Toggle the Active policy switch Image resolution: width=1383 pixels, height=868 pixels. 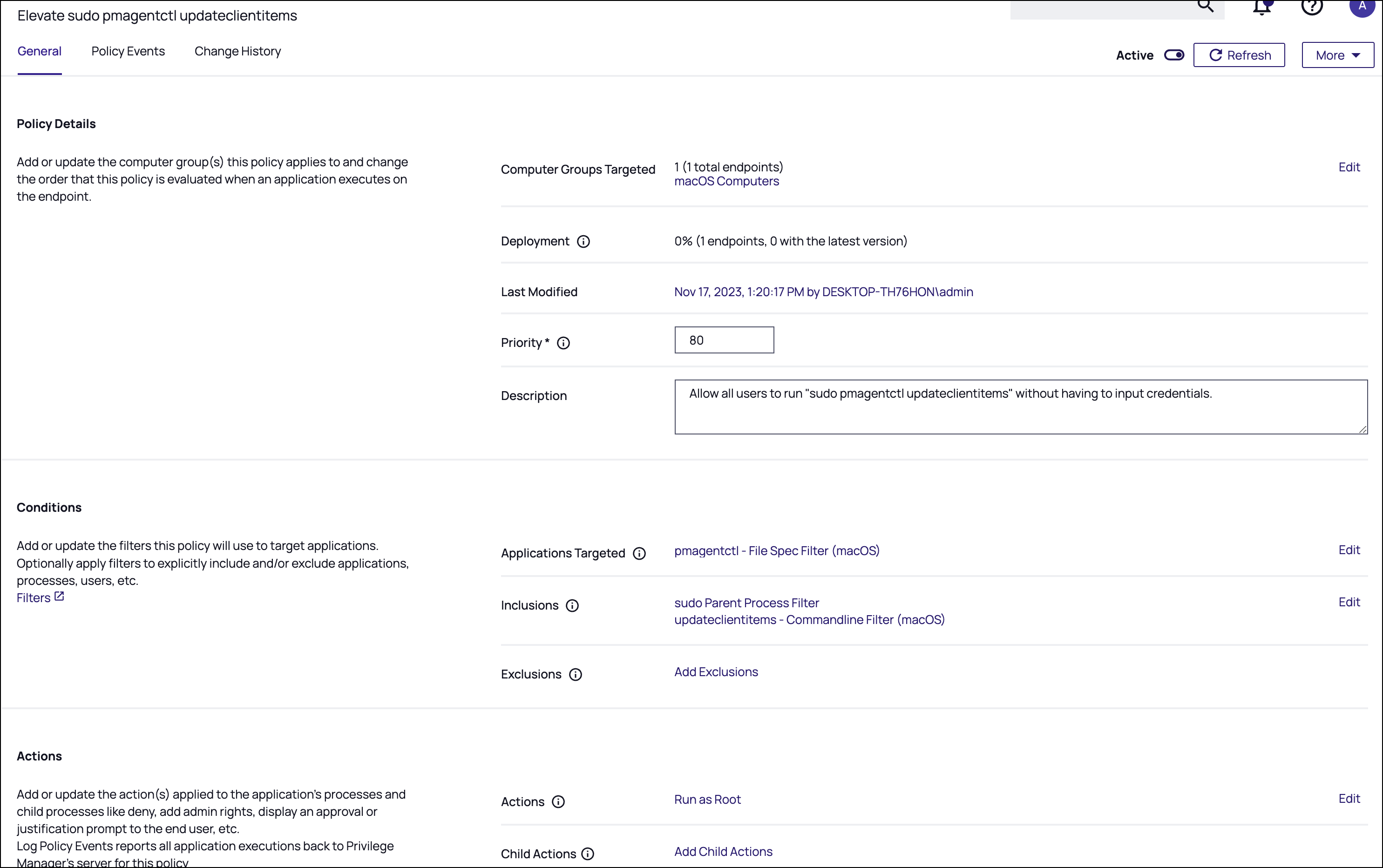[x=1173, y=55]
